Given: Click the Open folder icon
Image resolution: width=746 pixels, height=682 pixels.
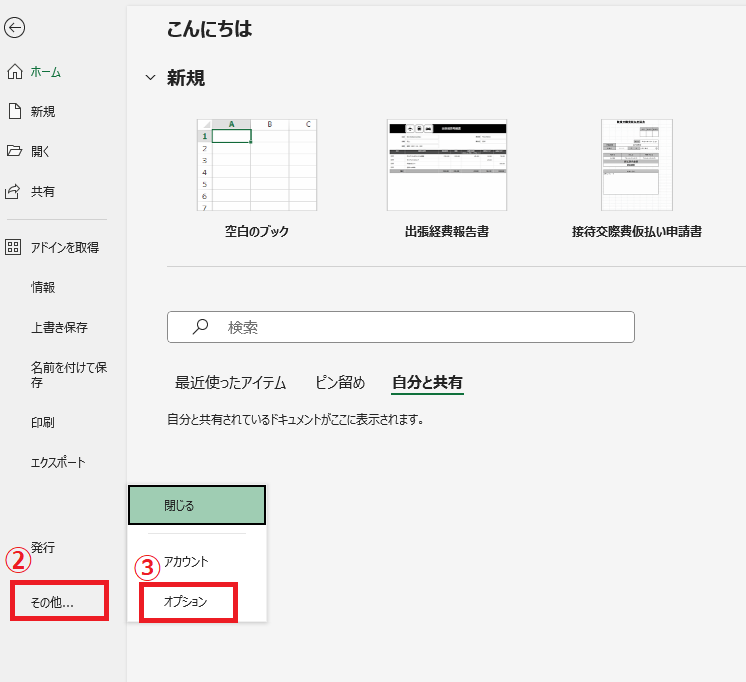Looking at the screenshot, I should tap(14, 151).
